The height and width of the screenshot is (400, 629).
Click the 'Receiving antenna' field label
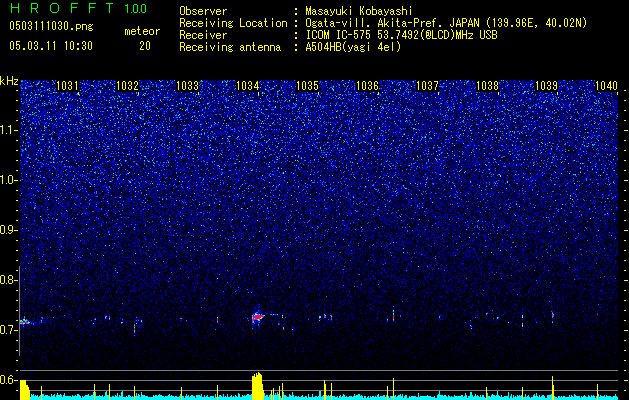[x=230, y=47]
